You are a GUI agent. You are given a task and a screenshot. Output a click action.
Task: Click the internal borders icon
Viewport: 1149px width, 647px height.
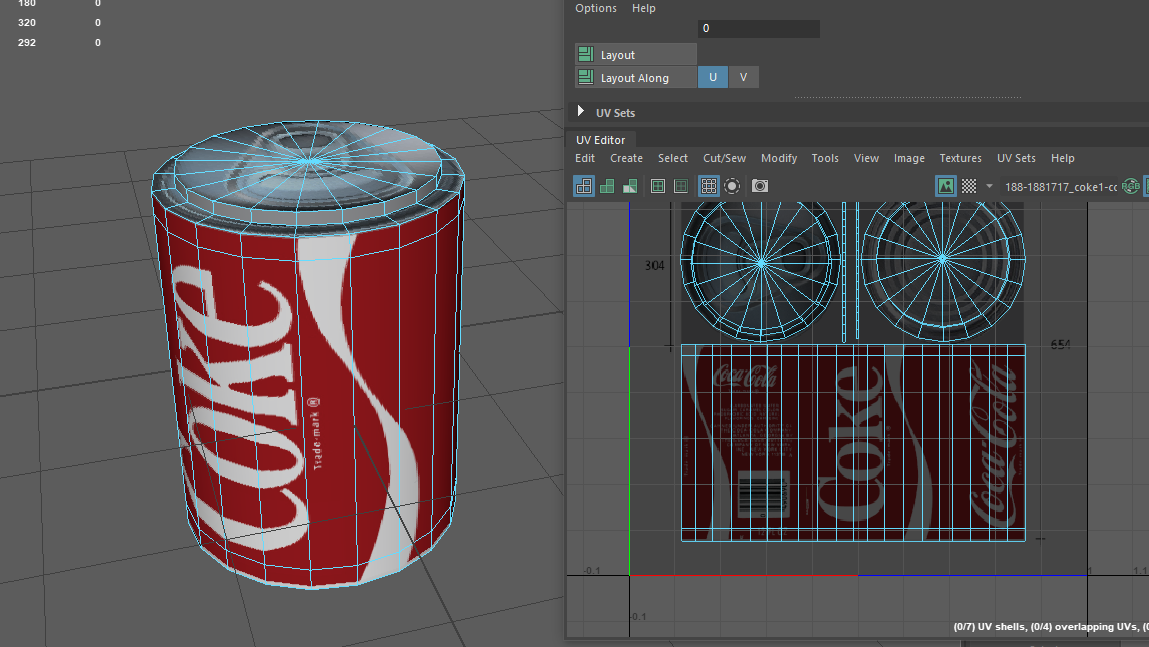681,186
